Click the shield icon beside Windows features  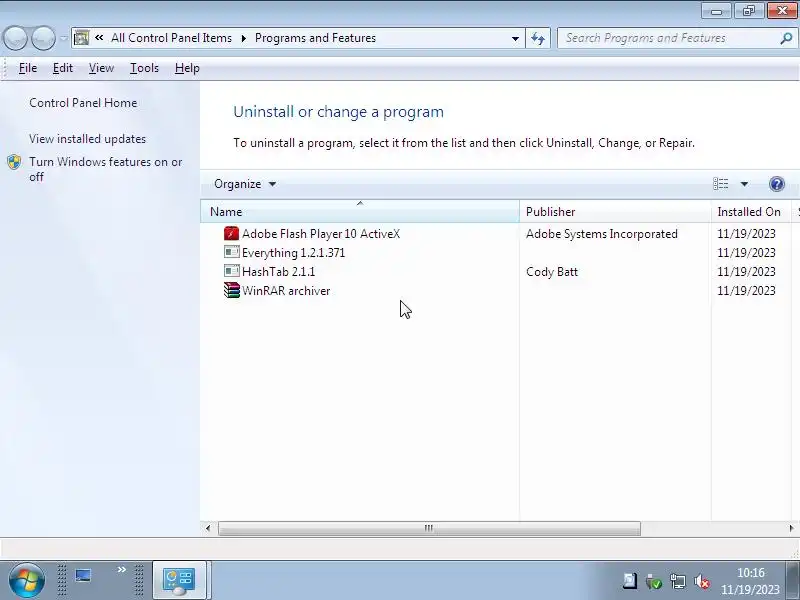coord(14,162)
